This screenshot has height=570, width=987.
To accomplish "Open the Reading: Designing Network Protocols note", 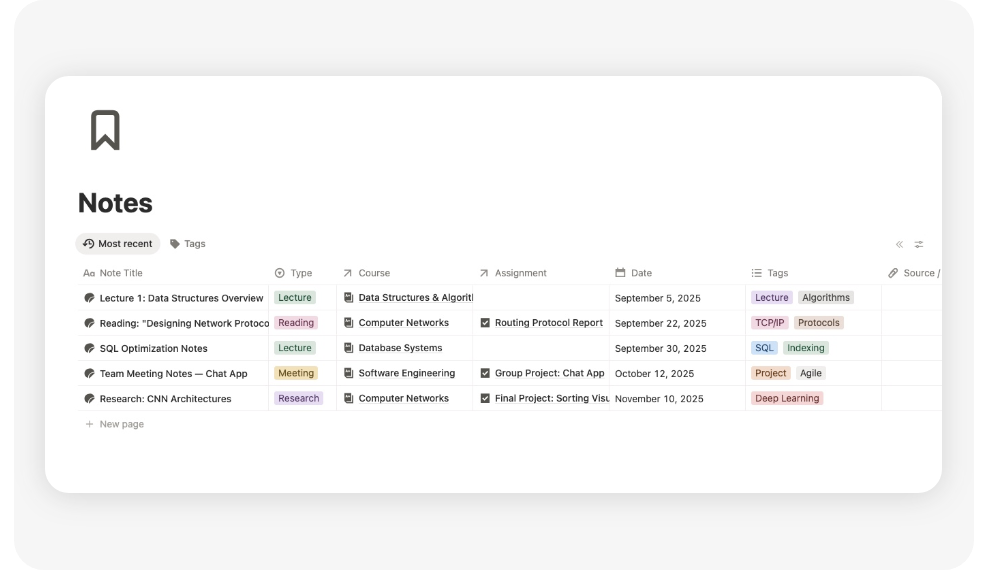I will [x=184, y=323].
